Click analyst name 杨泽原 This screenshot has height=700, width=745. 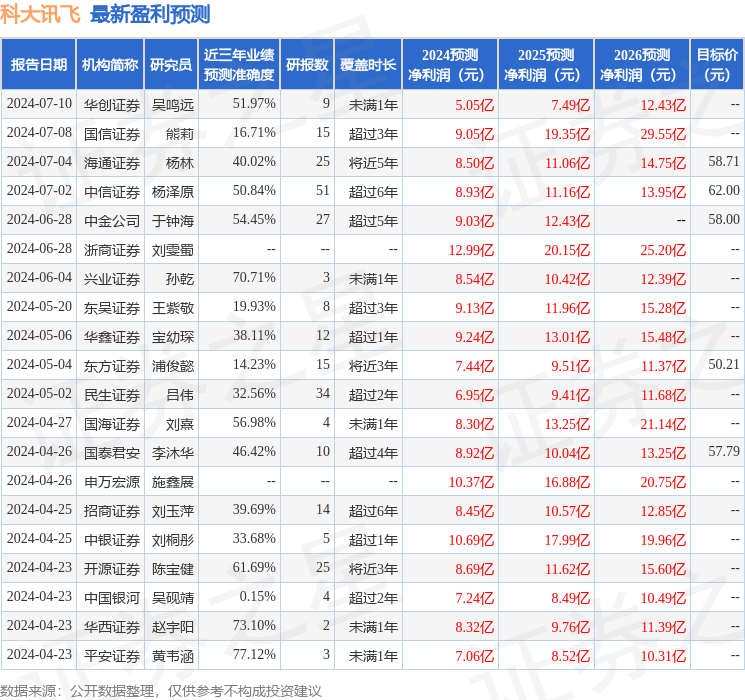(x=173, y=192)
